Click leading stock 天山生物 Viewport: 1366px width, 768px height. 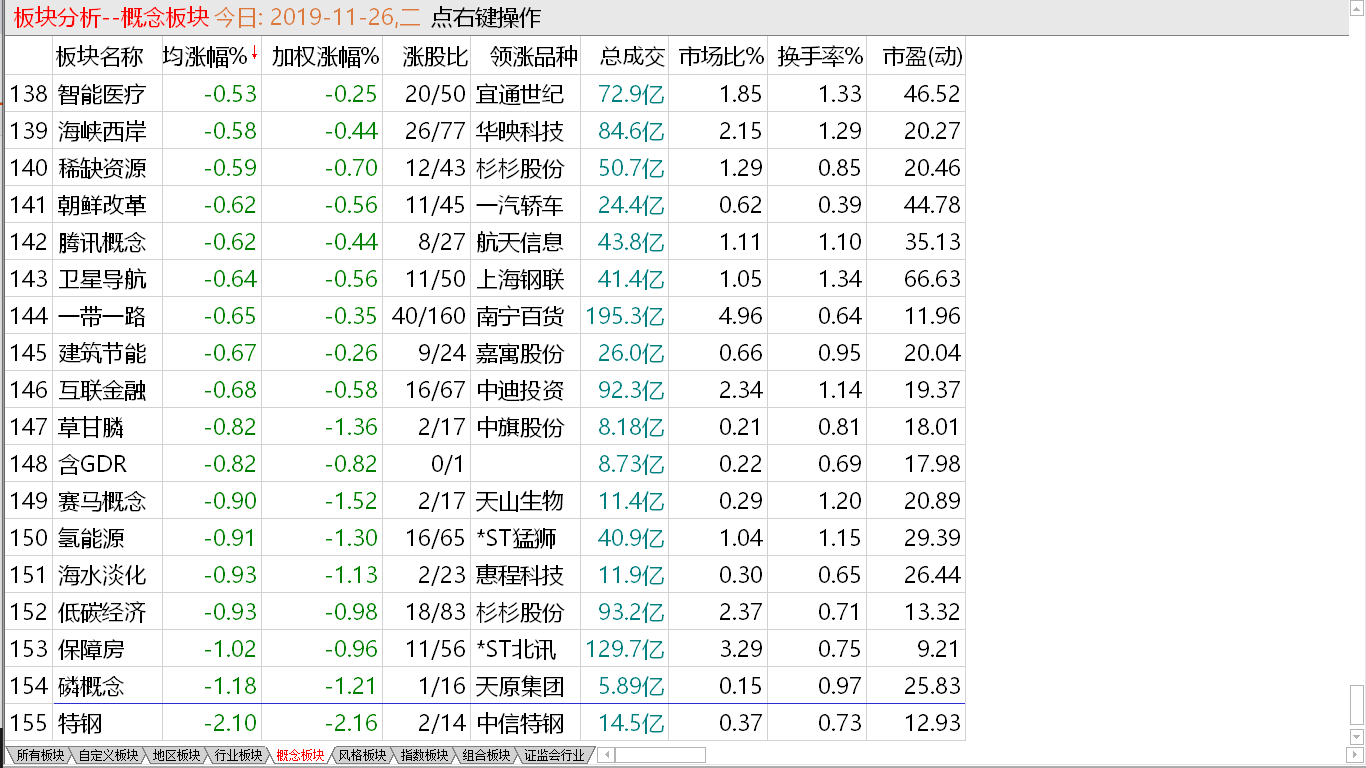coord(520,501)
